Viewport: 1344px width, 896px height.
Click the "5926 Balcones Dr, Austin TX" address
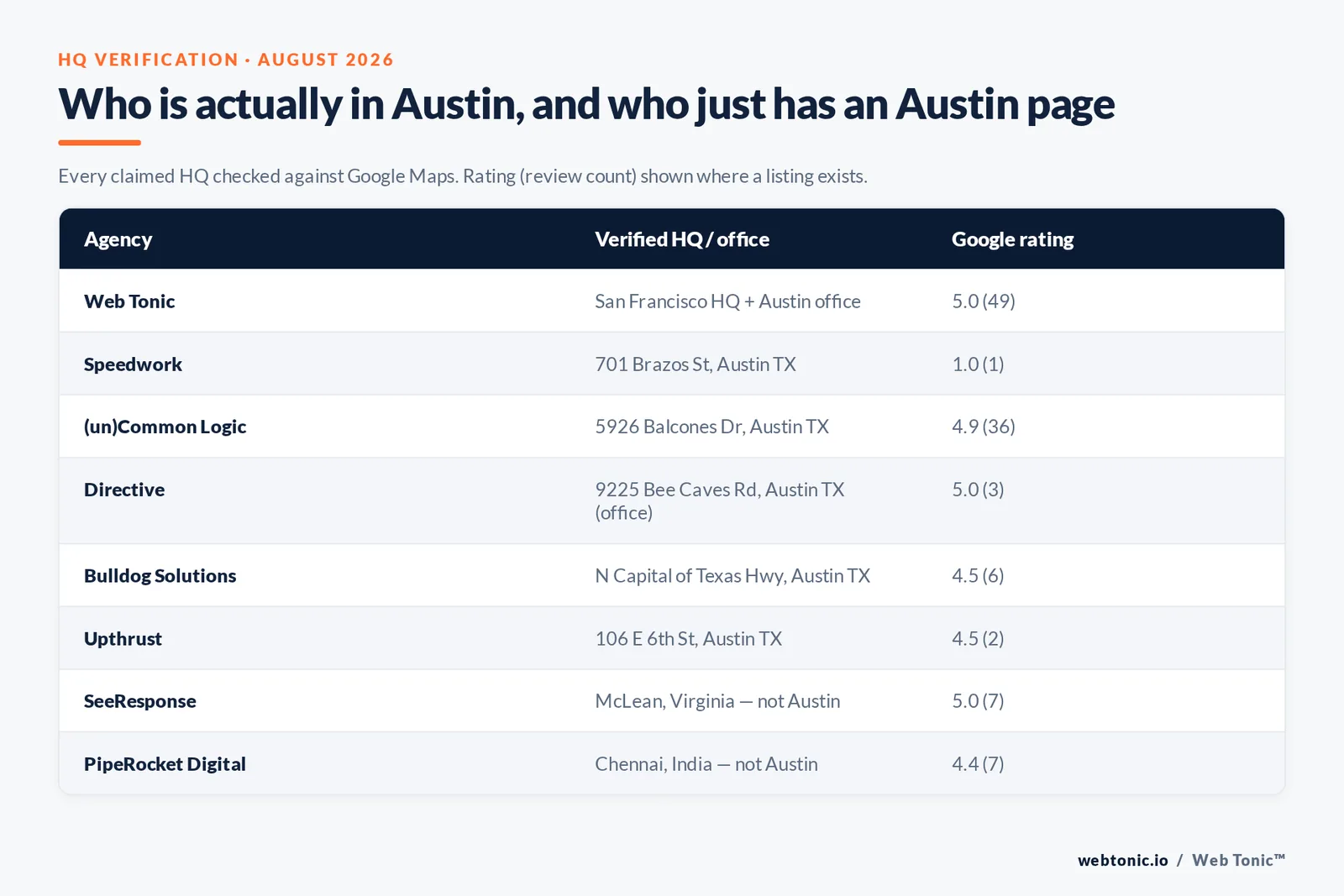point(711,427)
